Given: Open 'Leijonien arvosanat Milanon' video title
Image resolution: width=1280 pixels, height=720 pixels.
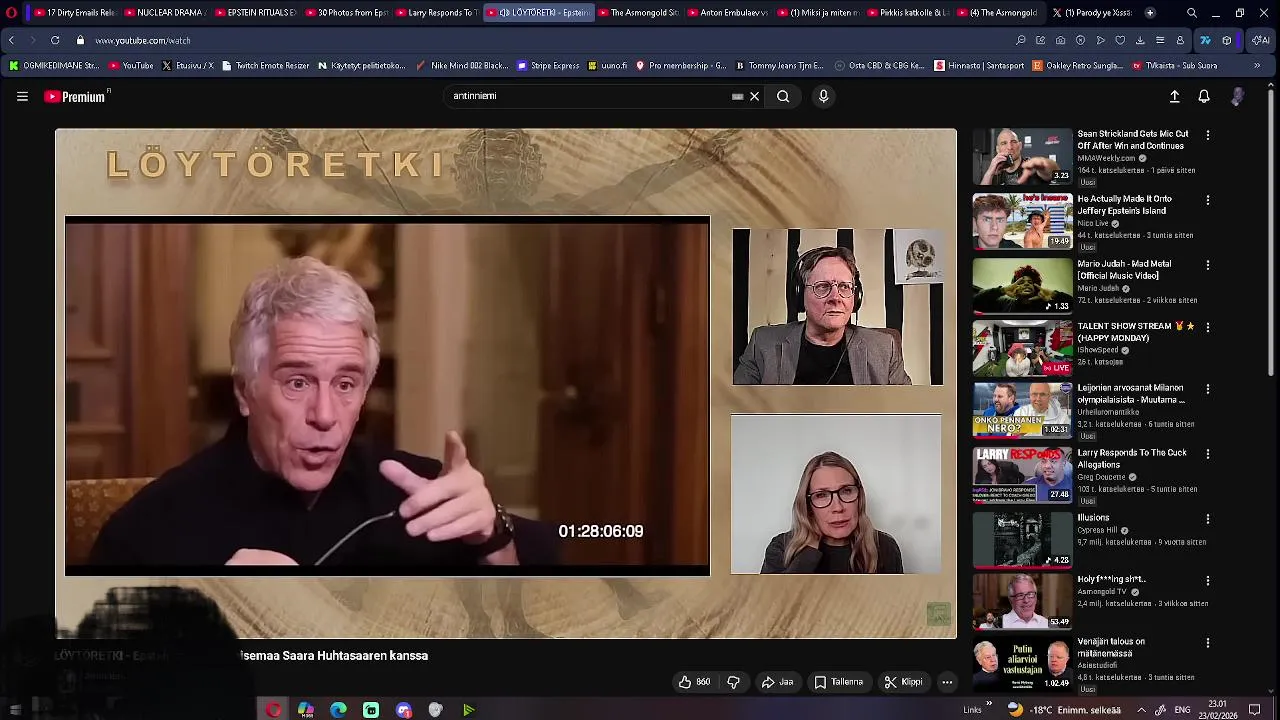Looking at the screenshot, I should pyautogui.click(x=1131, y=394).
